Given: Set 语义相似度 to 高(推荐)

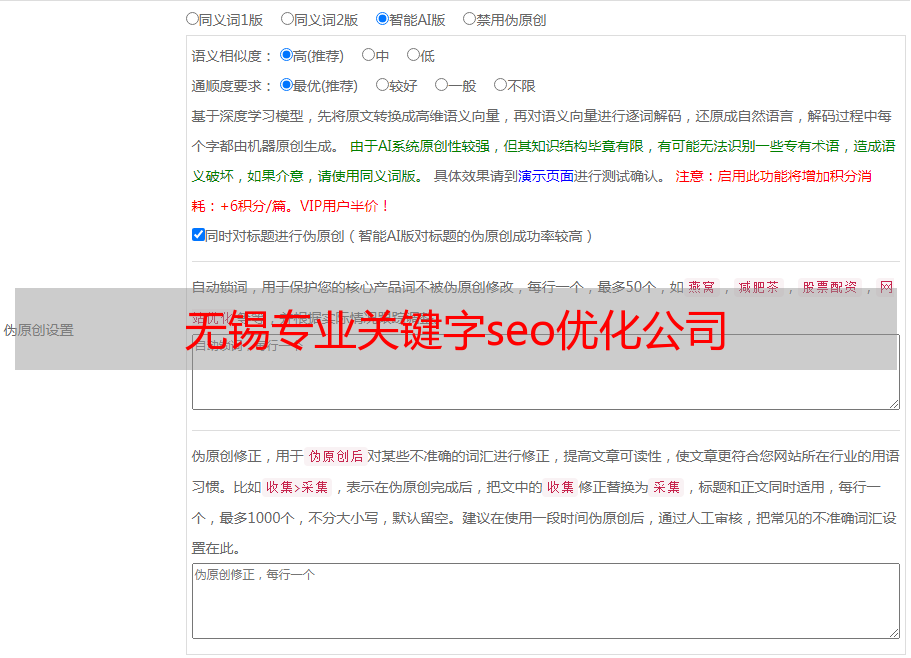Looking at the screenshot, I should pyautogui.click(x=286, y=55).
